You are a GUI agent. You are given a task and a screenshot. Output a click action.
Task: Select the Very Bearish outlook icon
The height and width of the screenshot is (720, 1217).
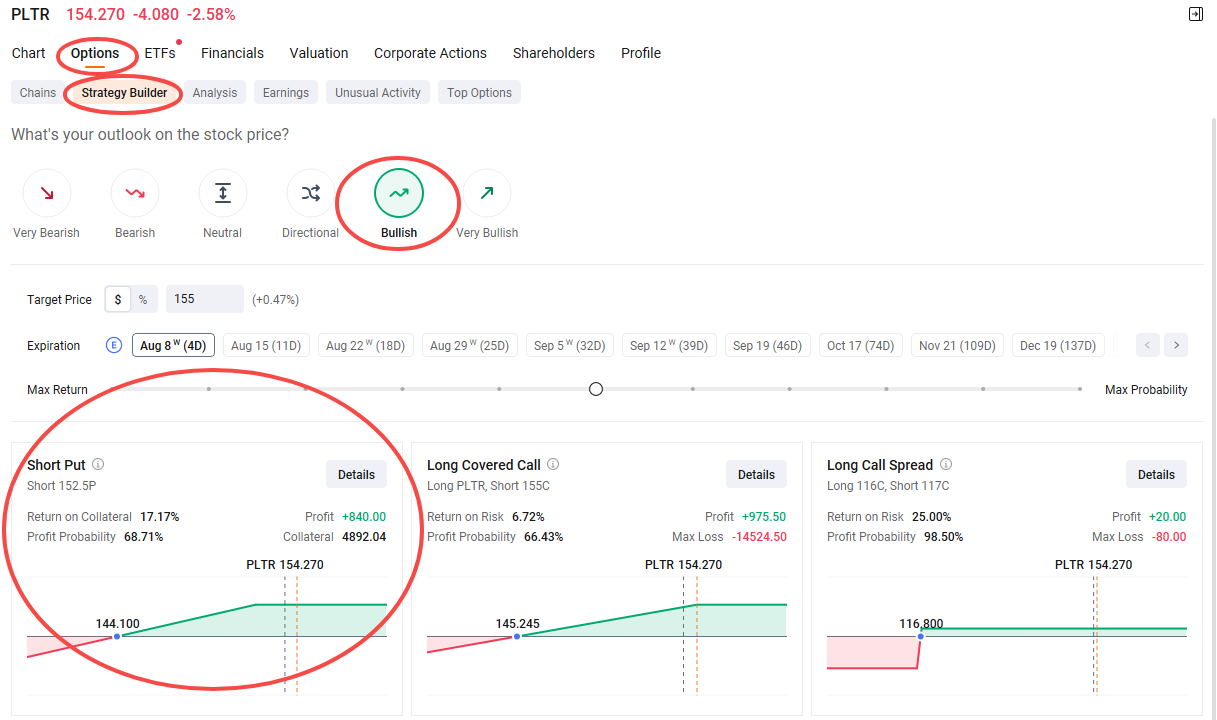[47, 193]
